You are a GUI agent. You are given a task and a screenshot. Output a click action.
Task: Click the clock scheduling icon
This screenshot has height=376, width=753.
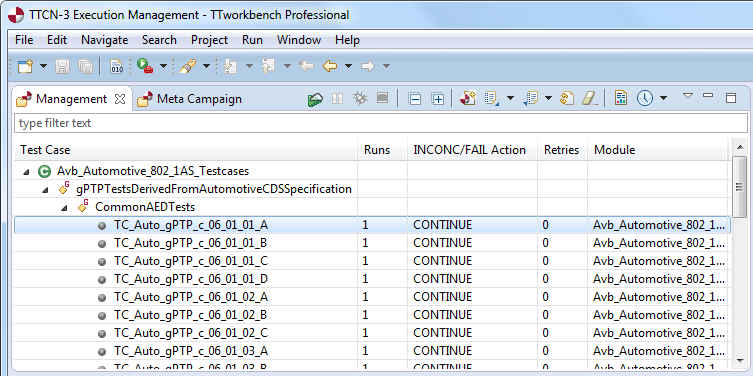[x=645, y=99]
